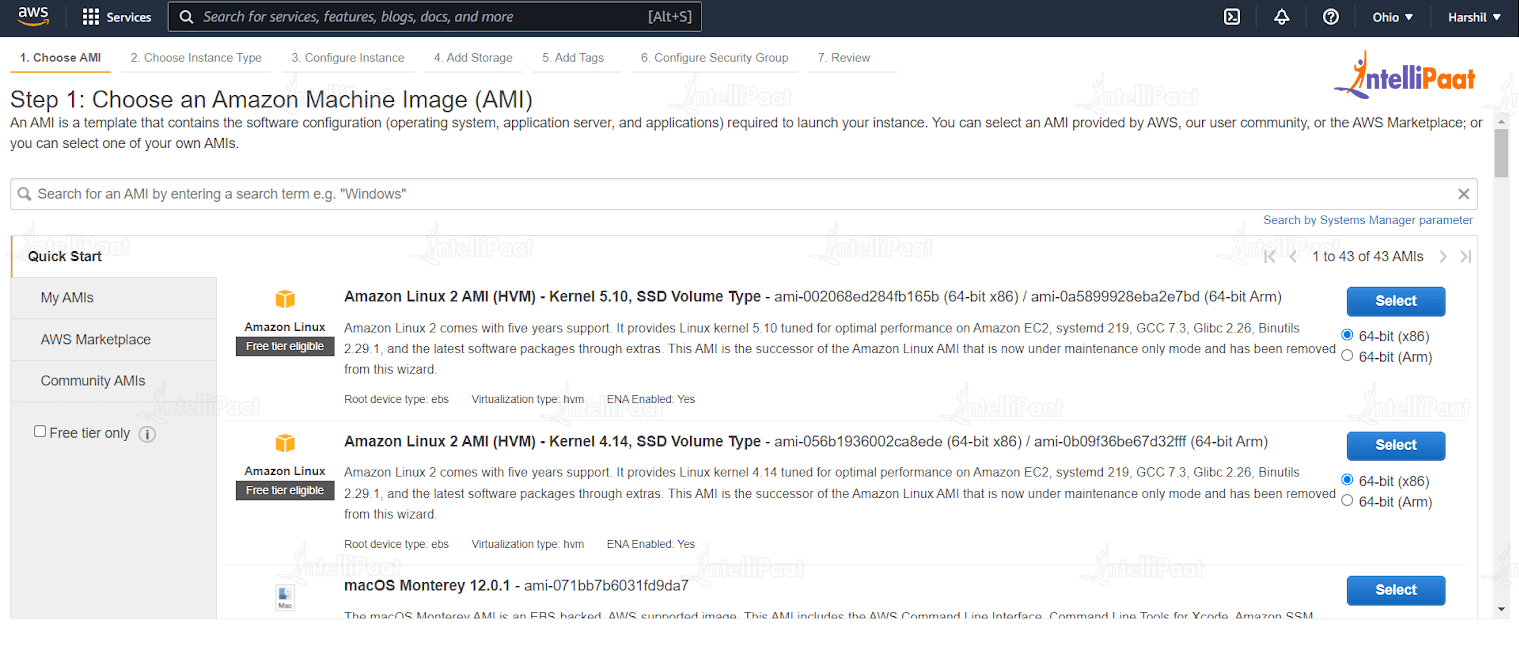
Task: Click the AMI search input field
Action: click(x=700, y=193)
